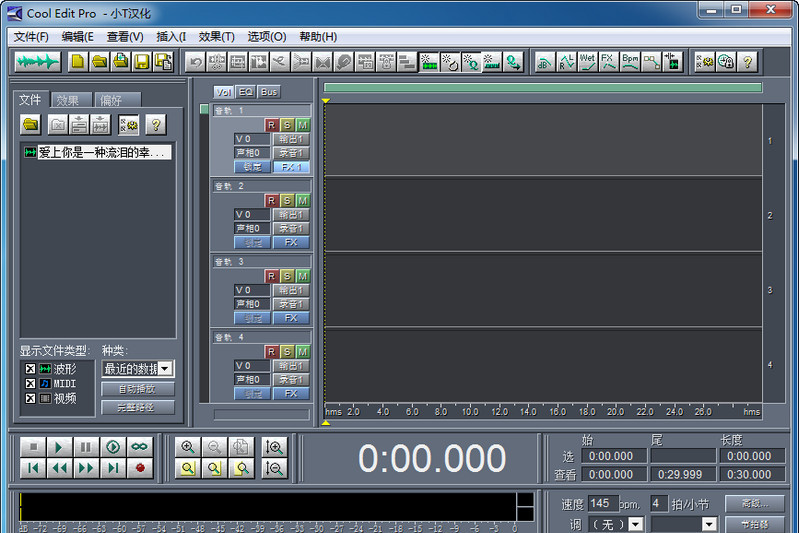Save session floppy disk icon
Screen dimensions: 799x533
coord(142,62)
